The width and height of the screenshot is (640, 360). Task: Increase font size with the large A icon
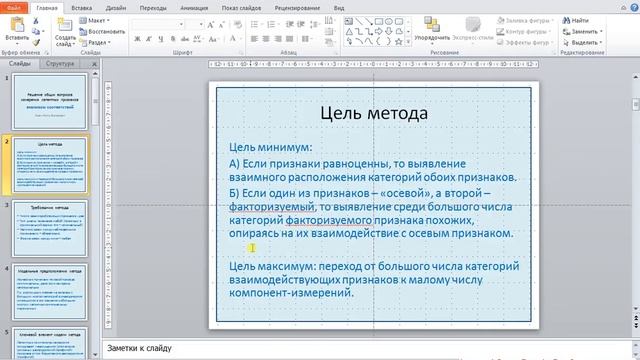pyautogui.click(x=210, y=25)
